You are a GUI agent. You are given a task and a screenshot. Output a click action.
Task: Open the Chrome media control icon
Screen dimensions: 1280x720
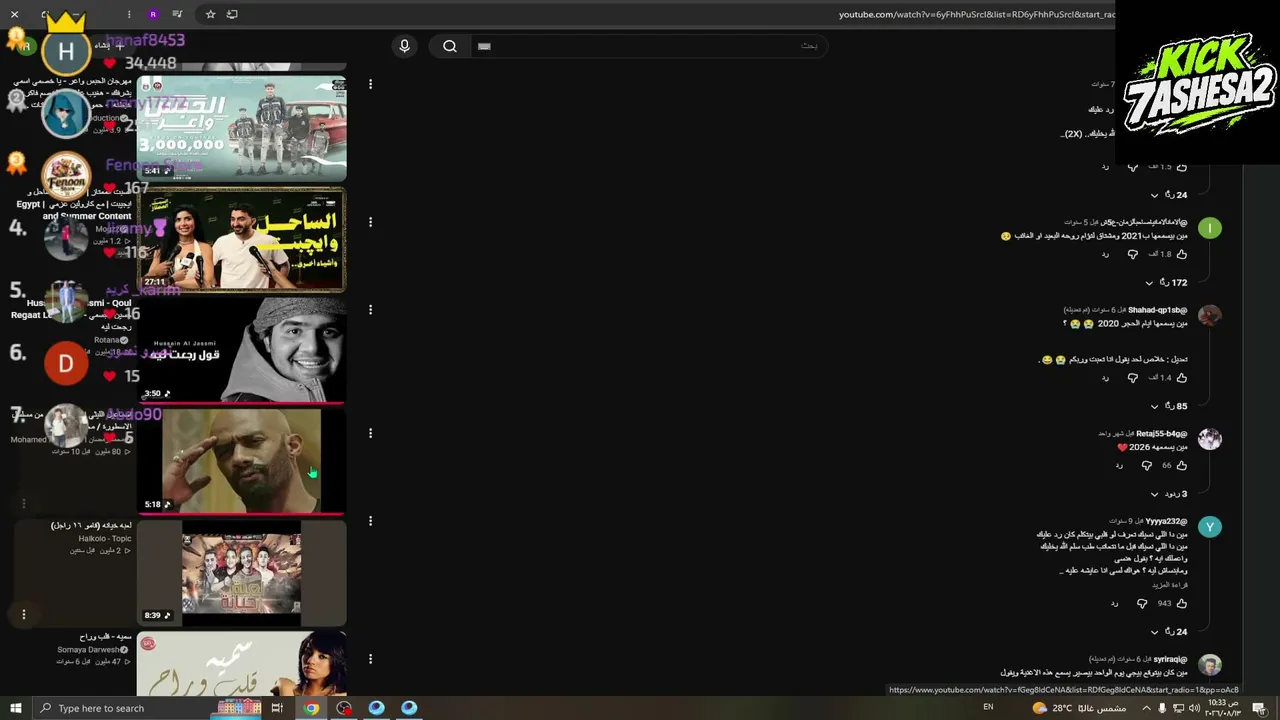[x=177, y=14]
